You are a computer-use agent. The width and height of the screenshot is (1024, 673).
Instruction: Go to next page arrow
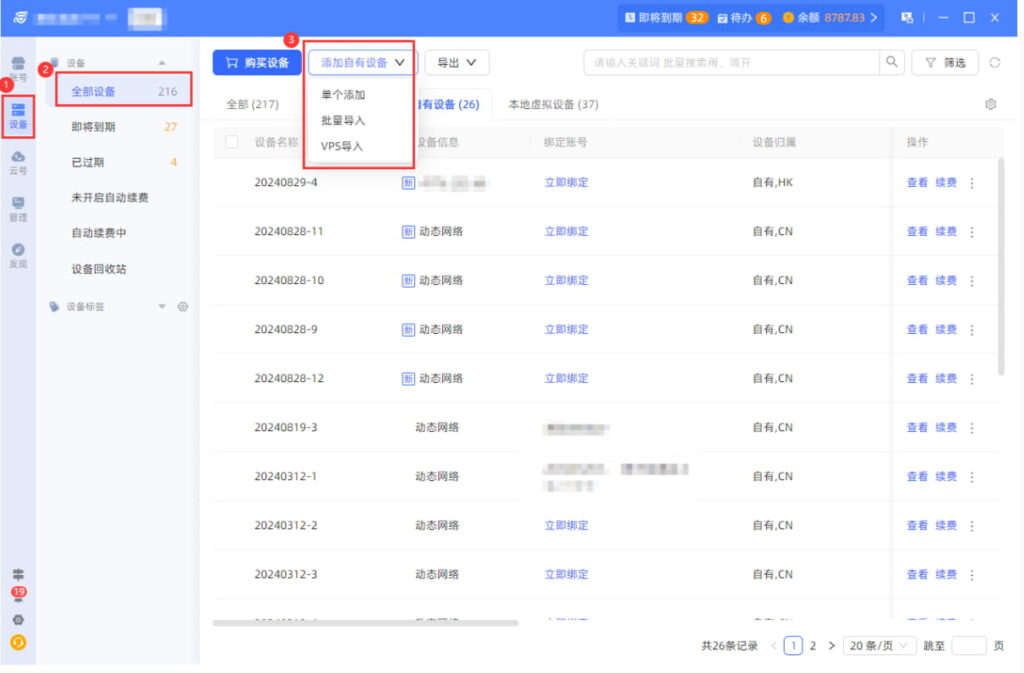click(831, 646)
